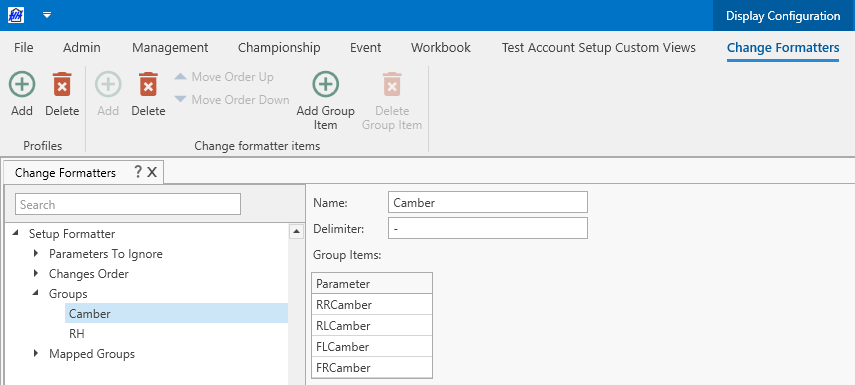Open the Championship ribbon tab
This screenshot has width=855, height=385.
coord(279,47)
